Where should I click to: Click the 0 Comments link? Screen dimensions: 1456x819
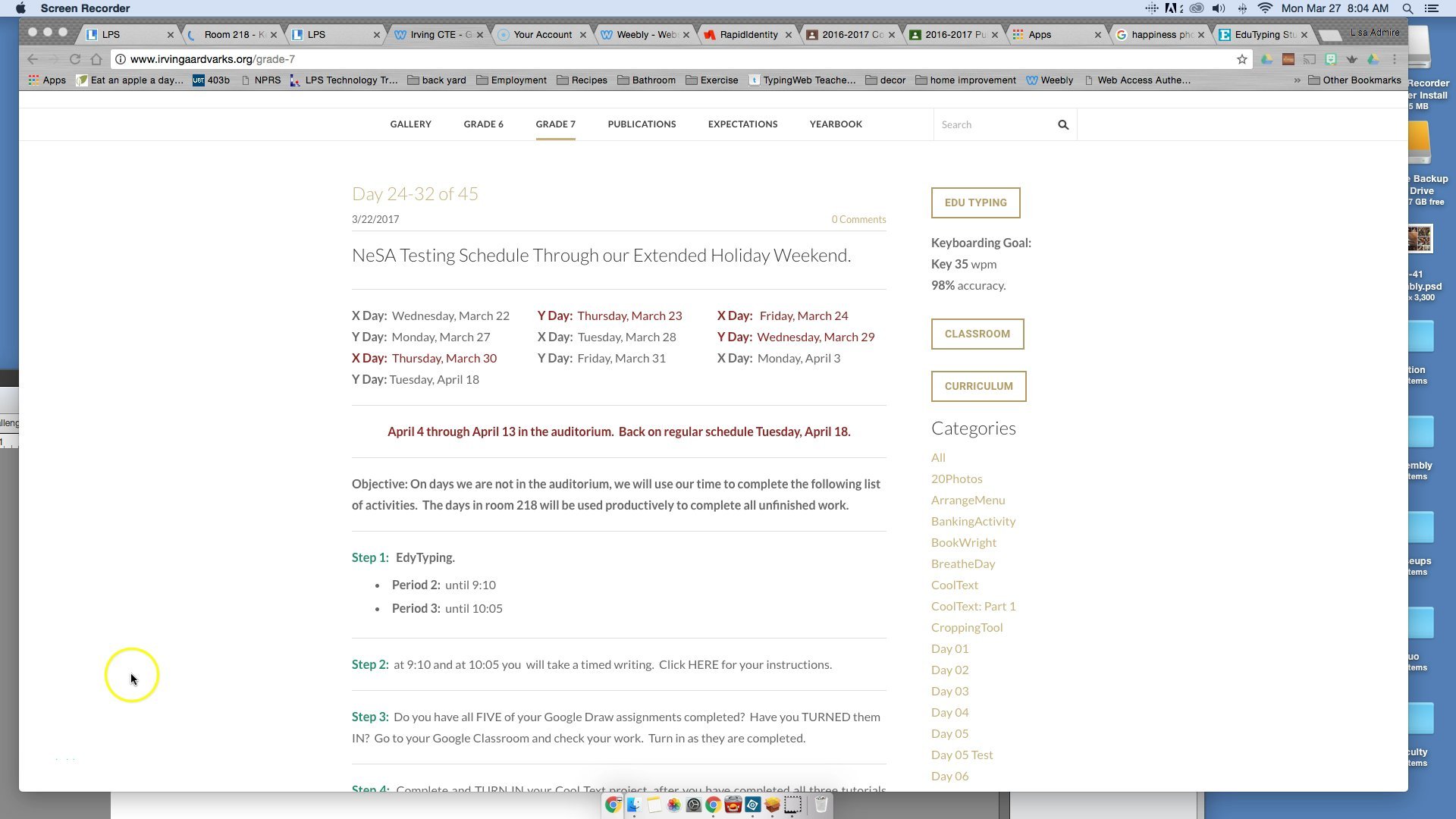tap(858, 220)
